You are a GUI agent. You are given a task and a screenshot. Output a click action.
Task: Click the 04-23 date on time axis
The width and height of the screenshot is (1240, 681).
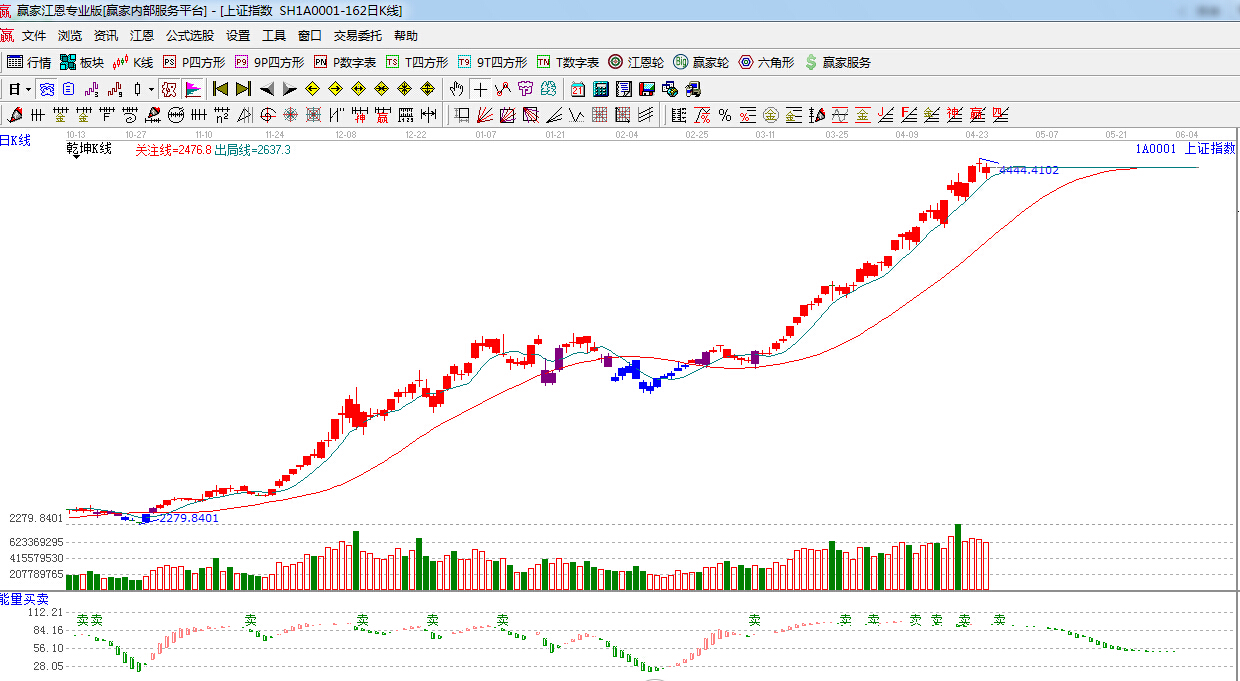coord(977,134)
